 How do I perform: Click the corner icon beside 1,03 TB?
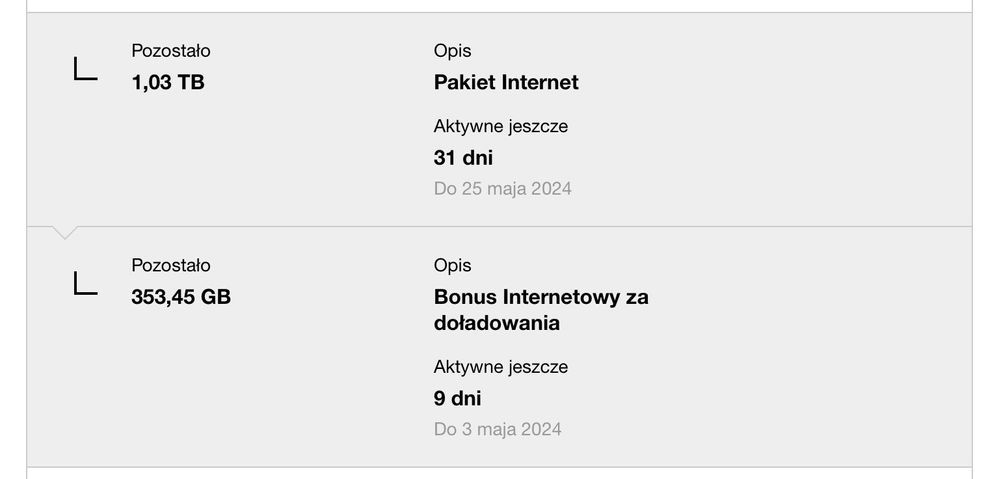point(86,69)
